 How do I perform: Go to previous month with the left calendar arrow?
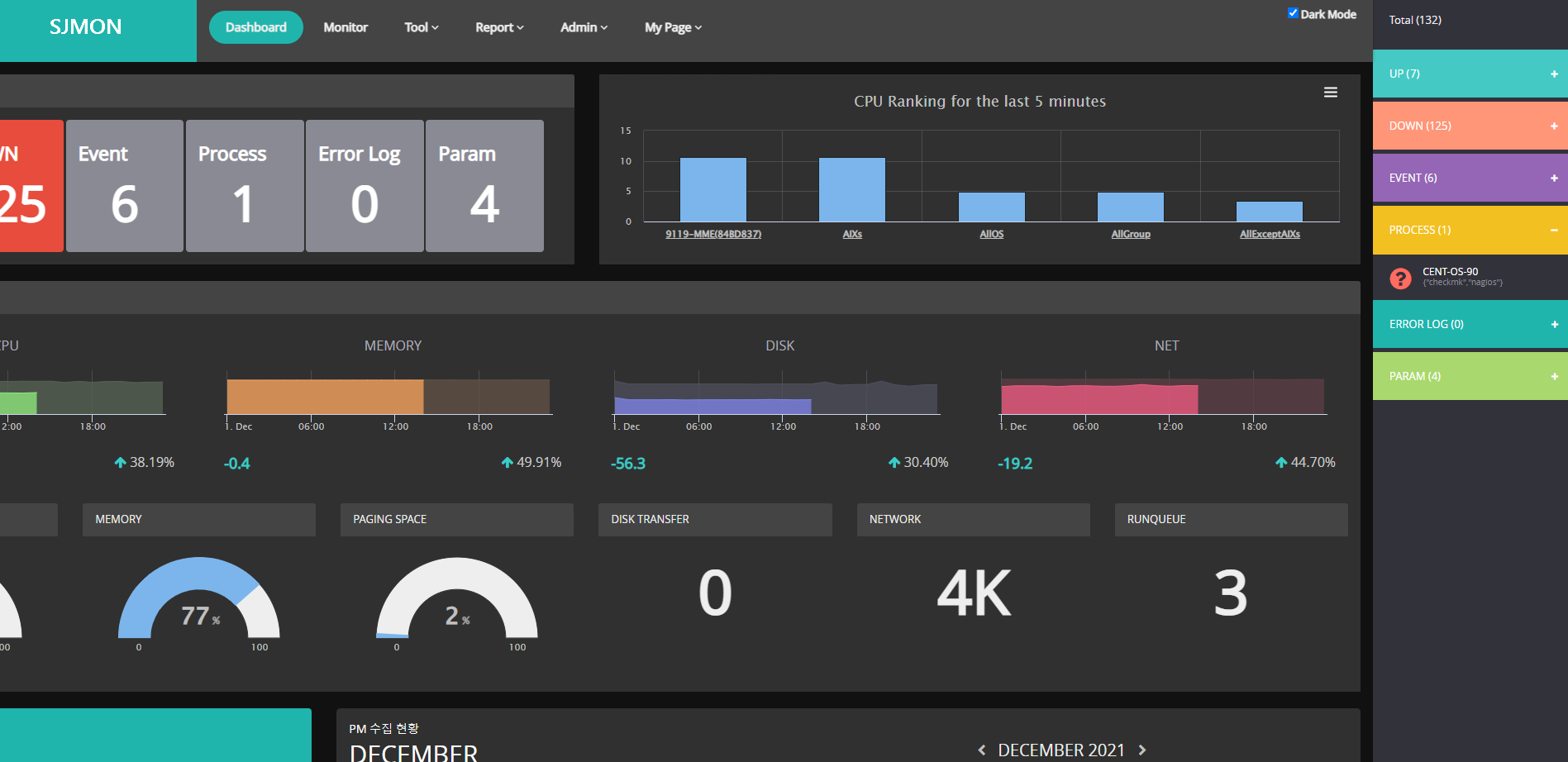[x=981, y=750]
